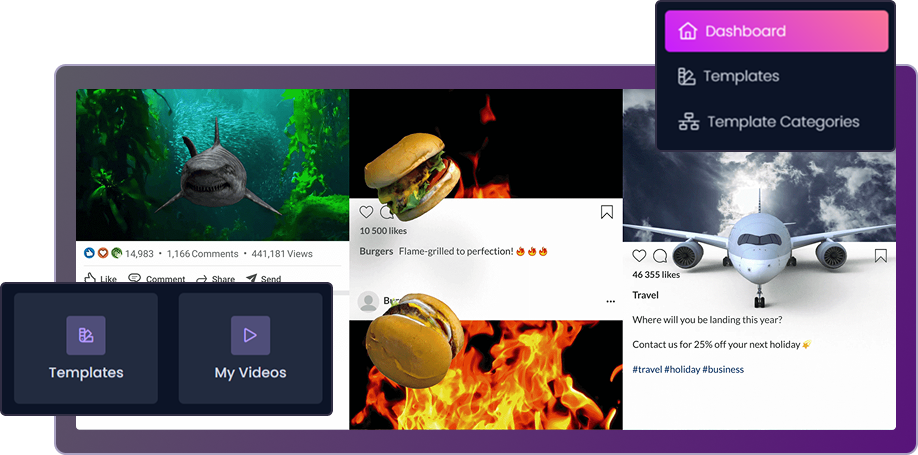Image resolution: width=918 pixels, height=455 pixels.
Task: Open three-dot options on second burger post
Action: (x=610, y=301)
